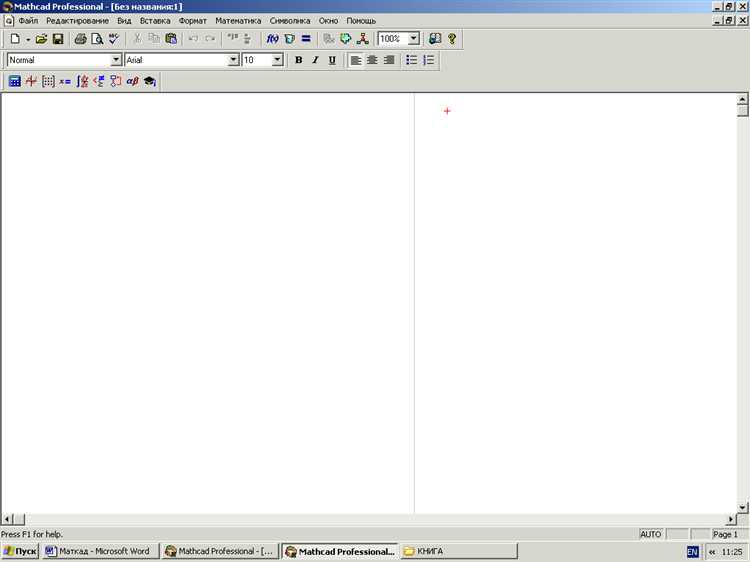Click EN language indicator in tray
The height and width of the screenshot is (562, 750).
coord(692,551)
